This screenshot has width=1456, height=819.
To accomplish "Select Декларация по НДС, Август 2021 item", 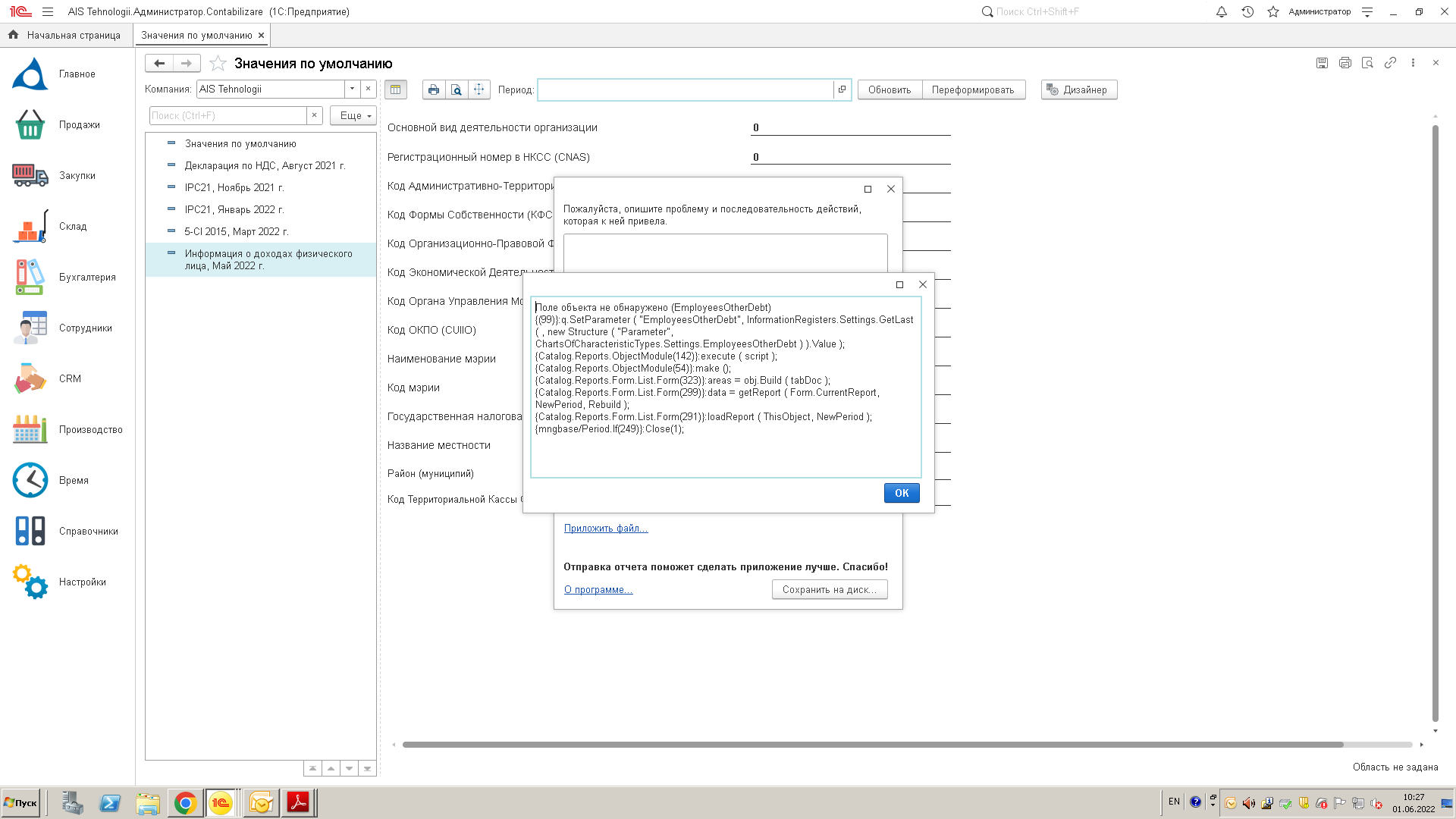I will point(265,165).
